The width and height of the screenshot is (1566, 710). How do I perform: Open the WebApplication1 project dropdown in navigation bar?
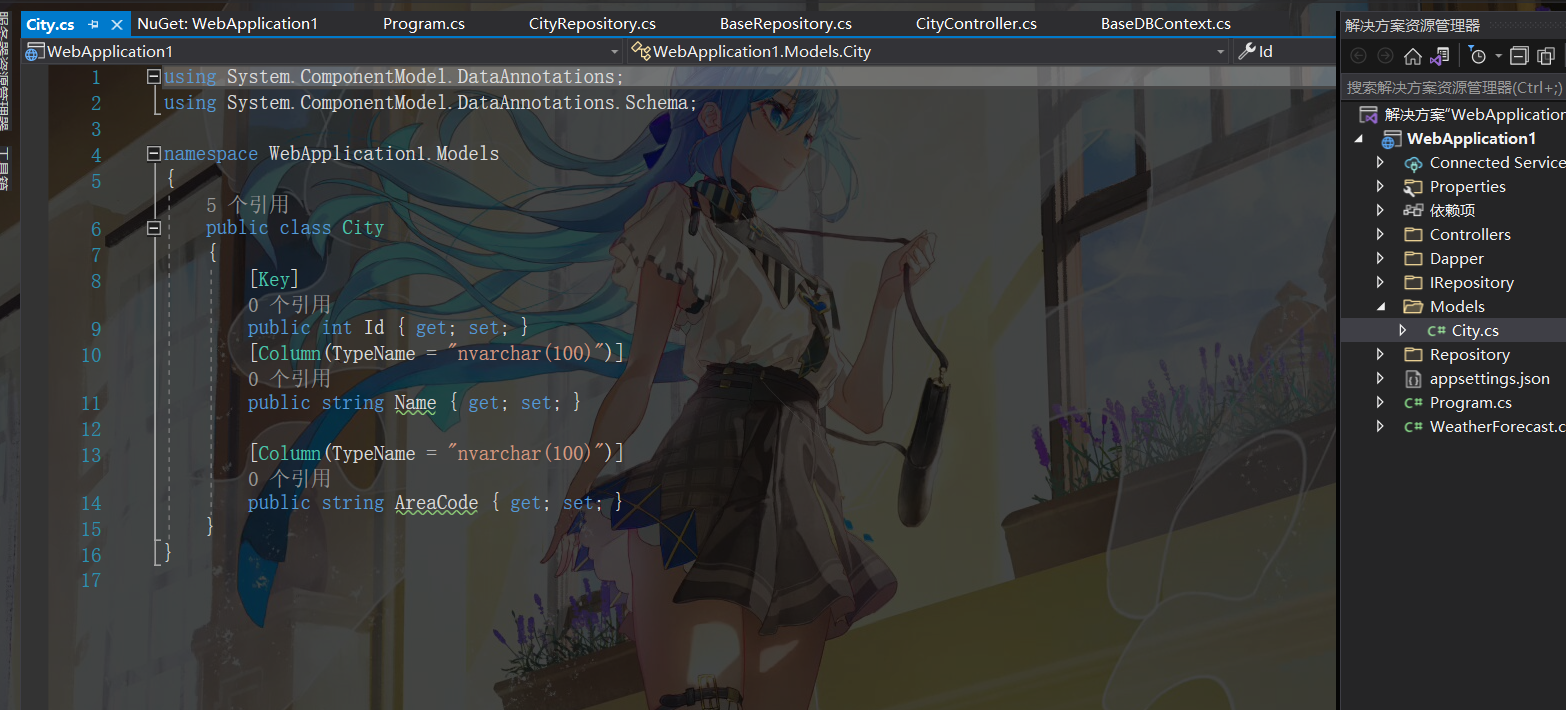pos(614,50)
